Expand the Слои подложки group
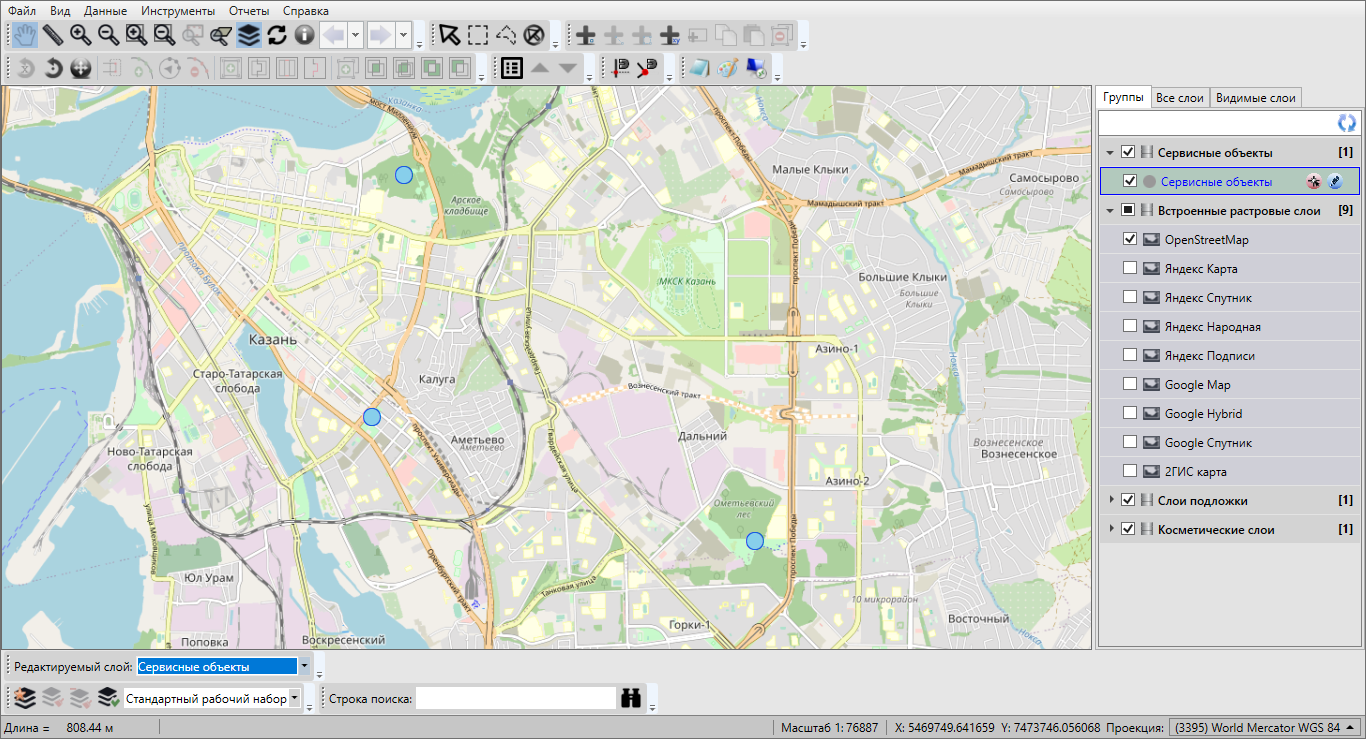1366x739 pixels. 1110,500
